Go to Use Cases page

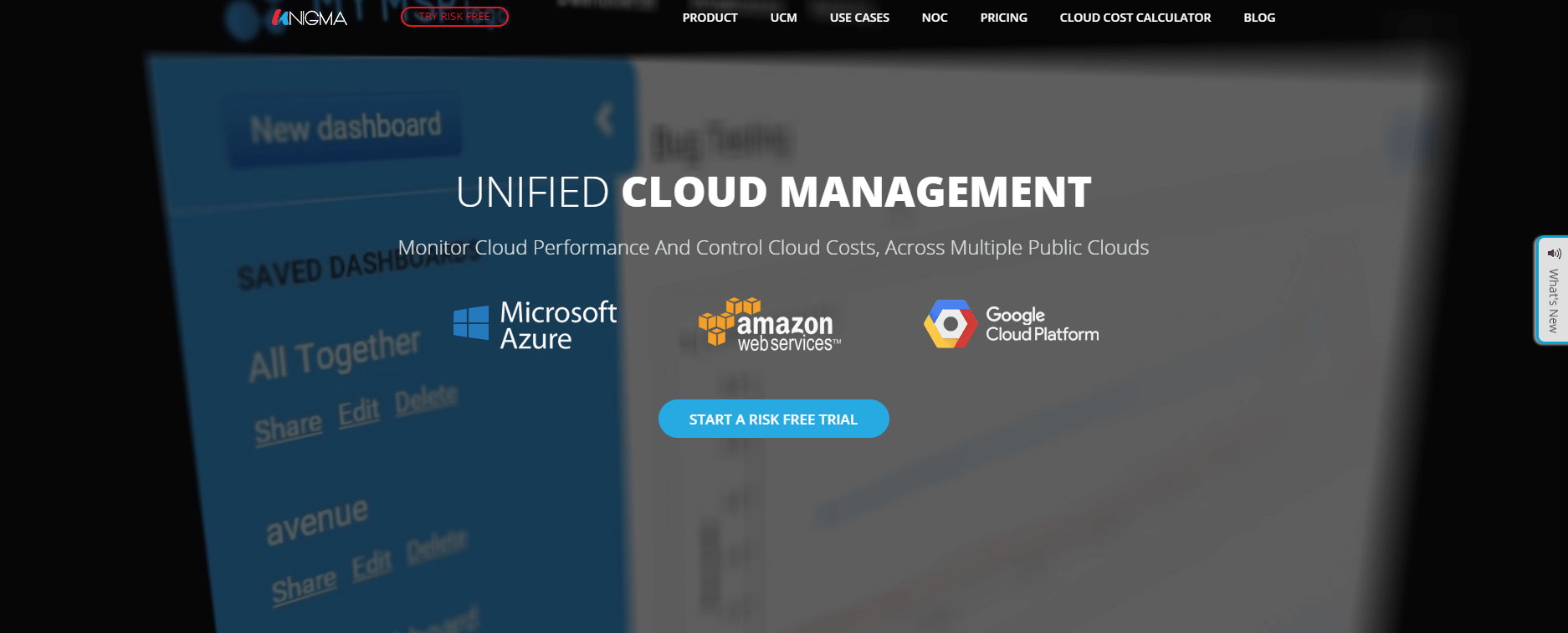pyautogui.click(x=859, y=18)
